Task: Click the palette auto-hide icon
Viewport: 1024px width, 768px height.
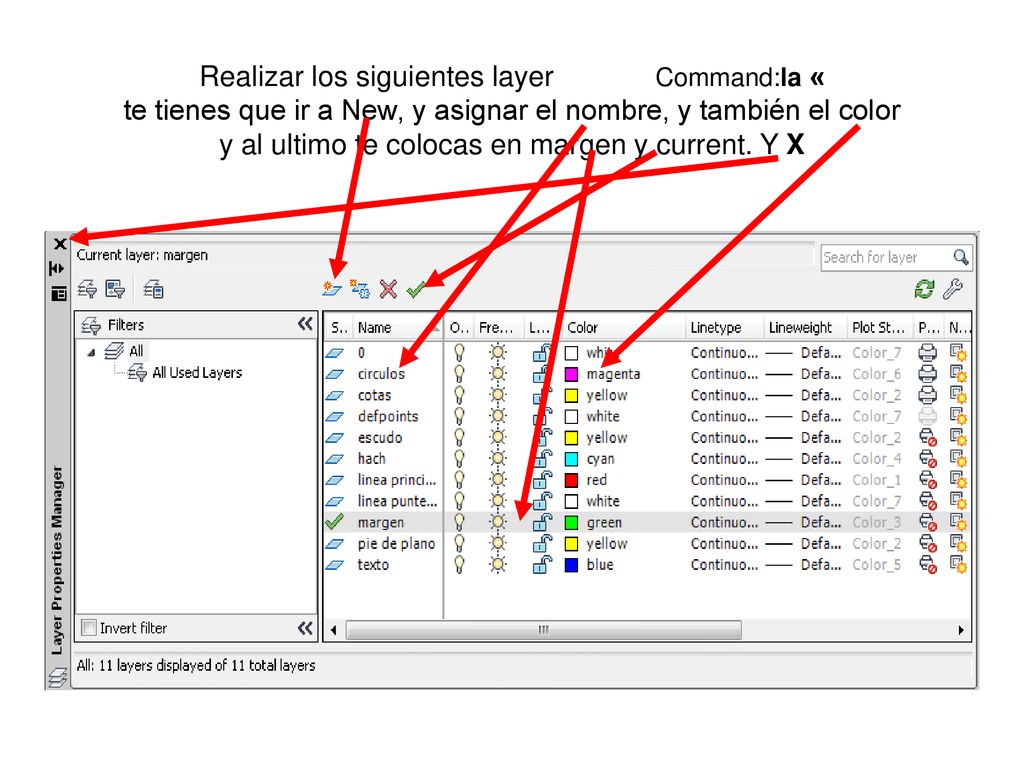Action: tap(57, 268)
